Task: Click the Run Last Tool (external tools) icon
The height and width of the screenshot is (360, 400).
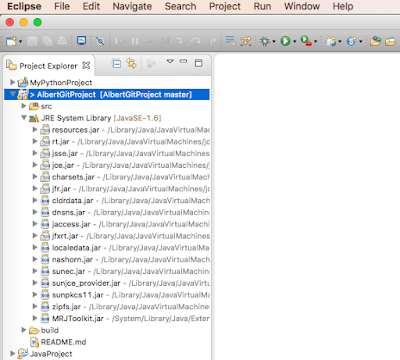Action: point(306,41)
